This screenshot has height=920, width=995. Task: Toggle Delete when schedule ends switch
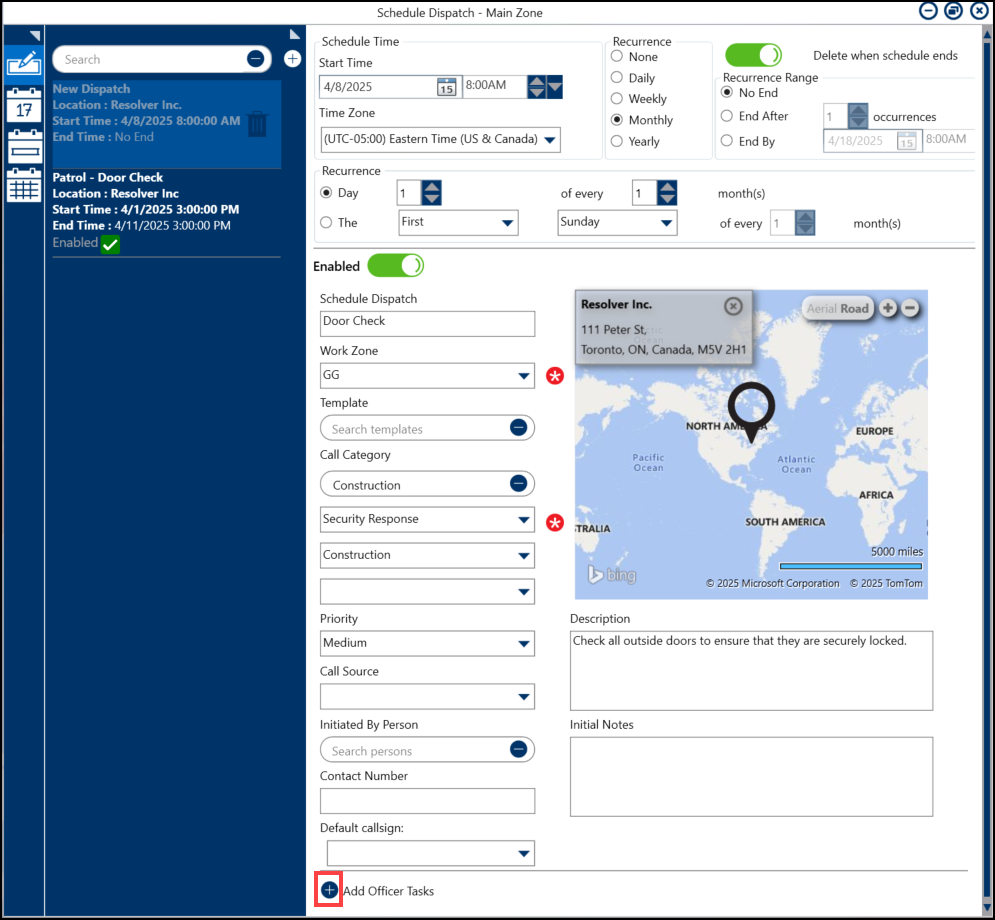coord(753,55)
